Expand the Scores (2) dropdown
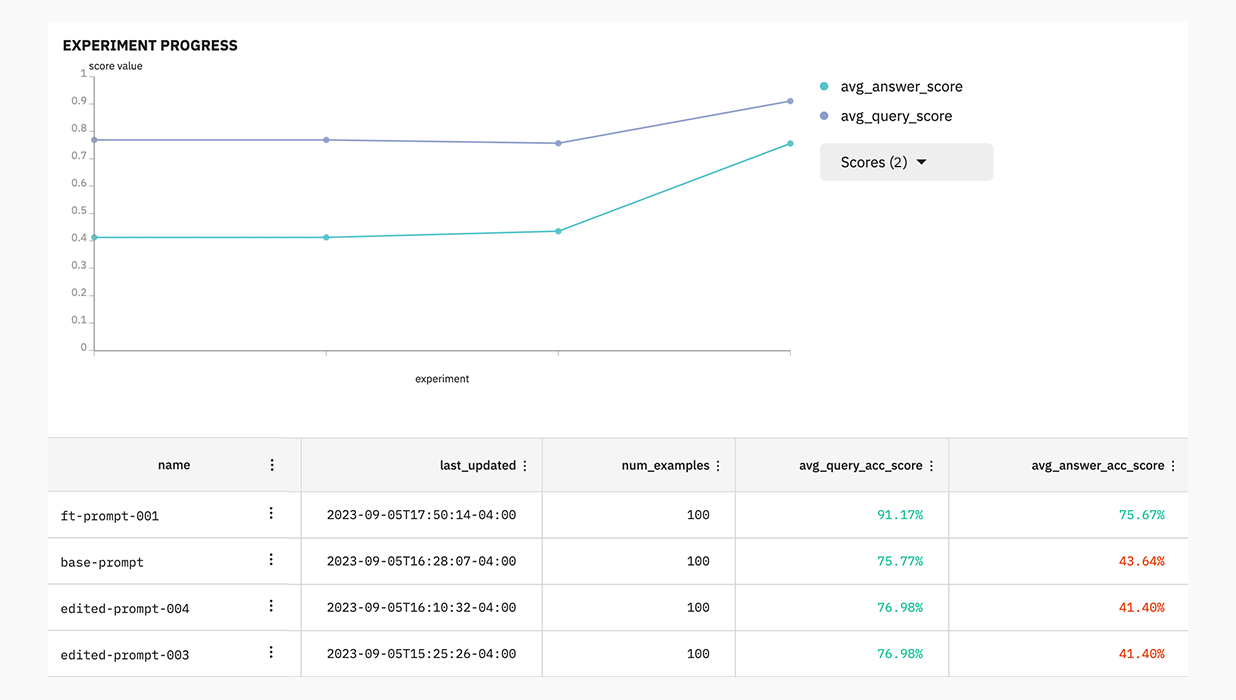Image resolution: width=1236 pixels, height=700 pixels. (x=906, y=162)
